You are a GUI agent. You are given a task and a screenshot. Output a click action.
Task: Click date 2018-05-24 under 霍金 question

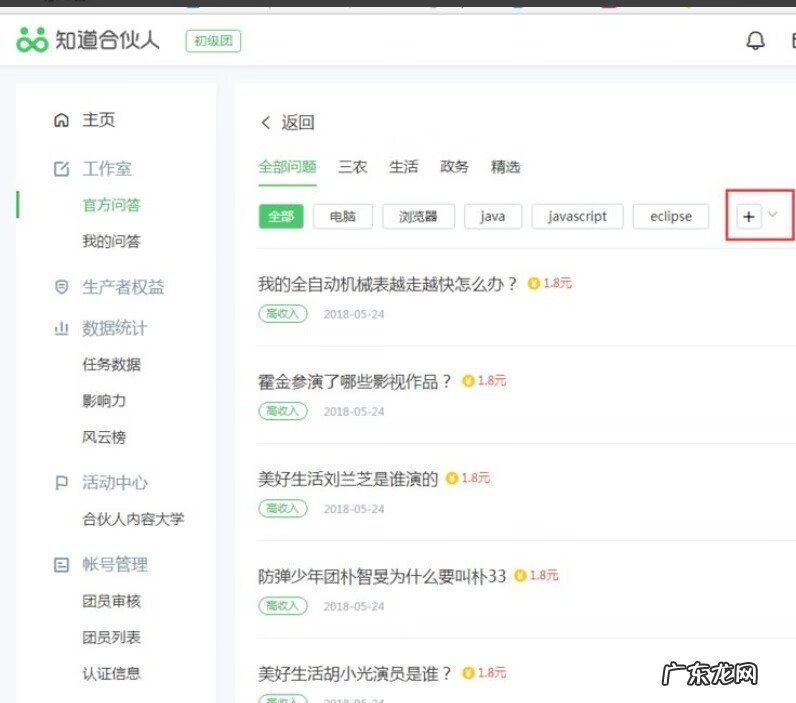354,412
